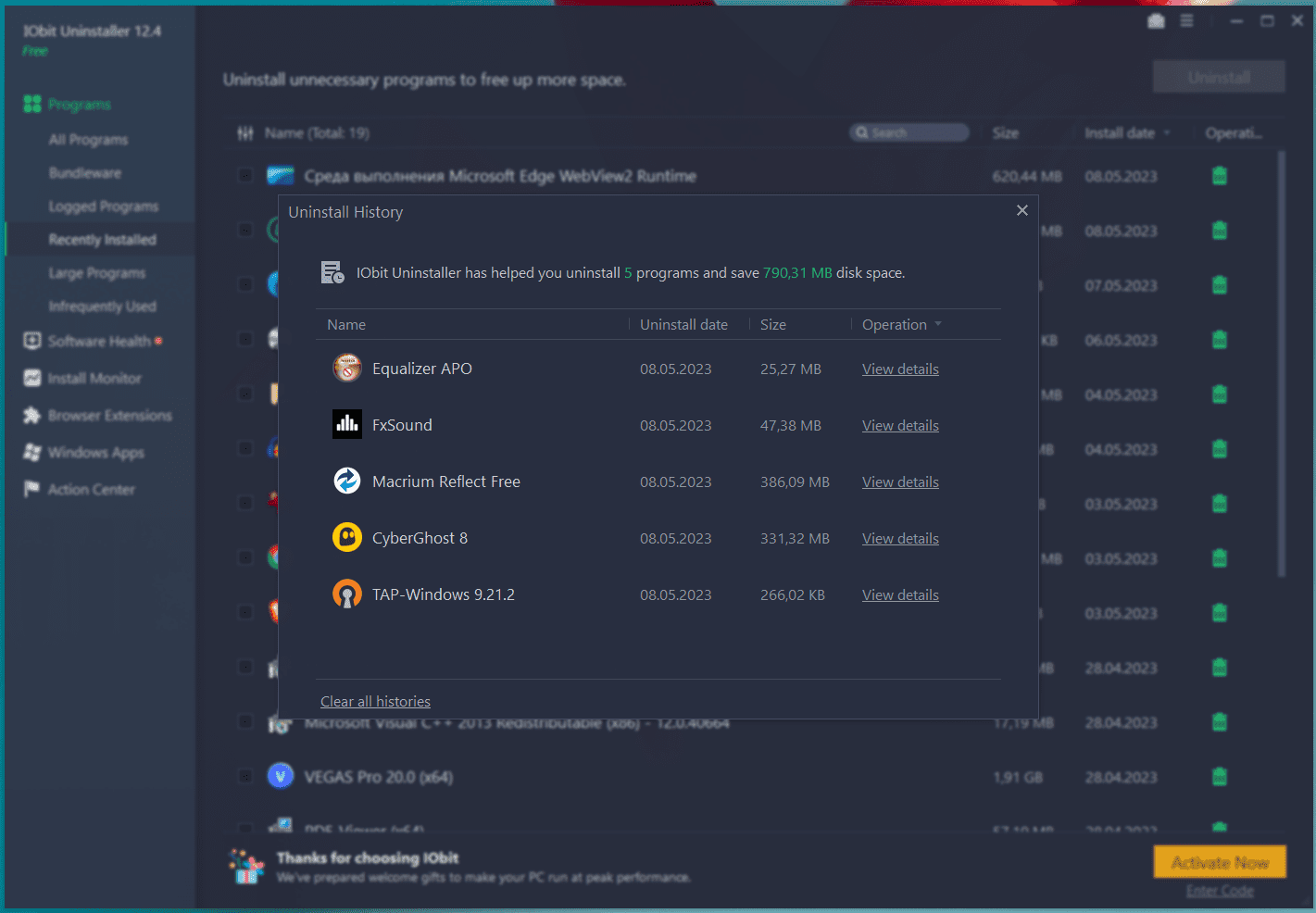
Task: Click the 386,09 MB size value
Action: coord(795,482)
